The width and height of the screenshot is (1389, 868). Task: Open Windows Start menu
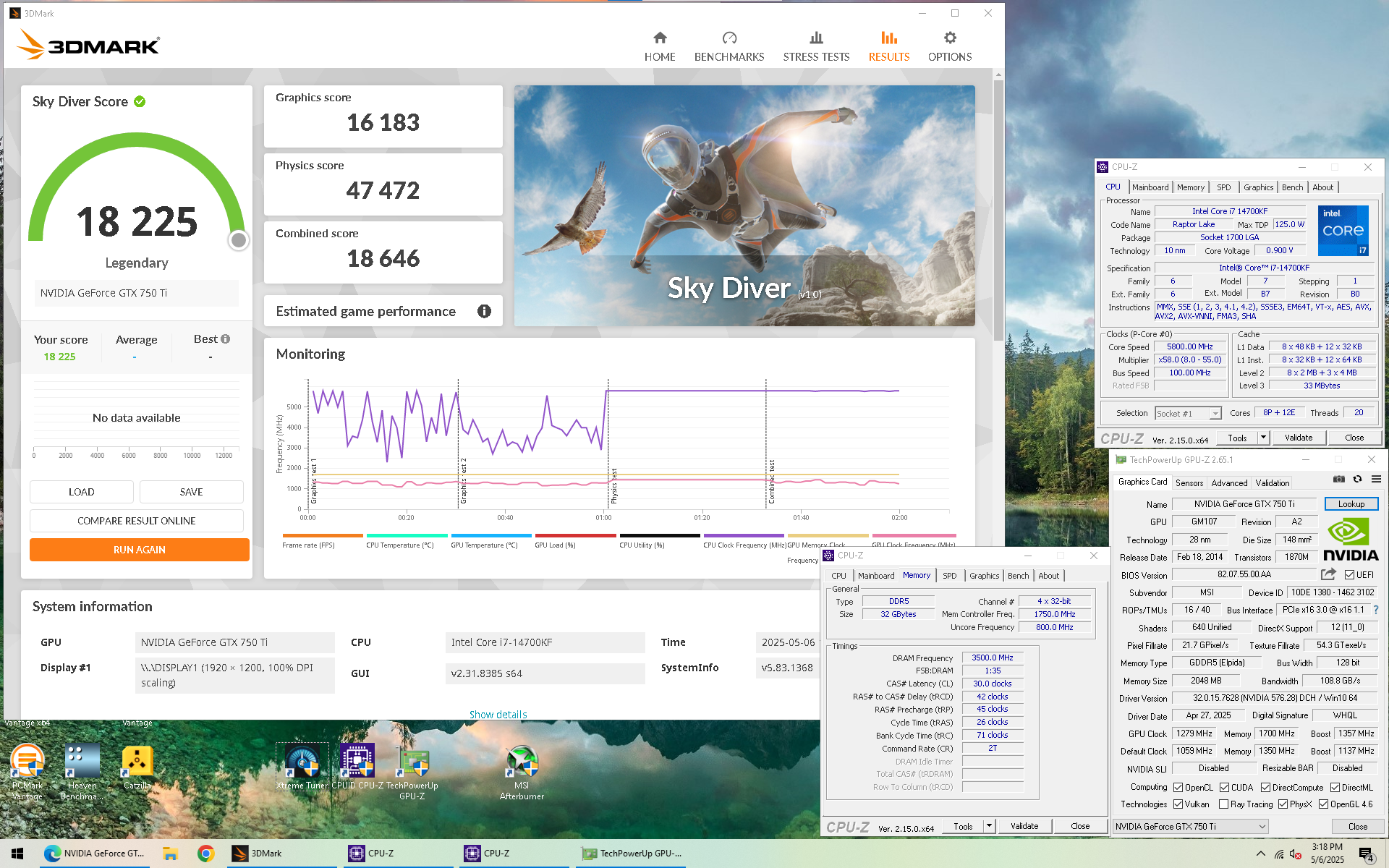click(17, 854)
